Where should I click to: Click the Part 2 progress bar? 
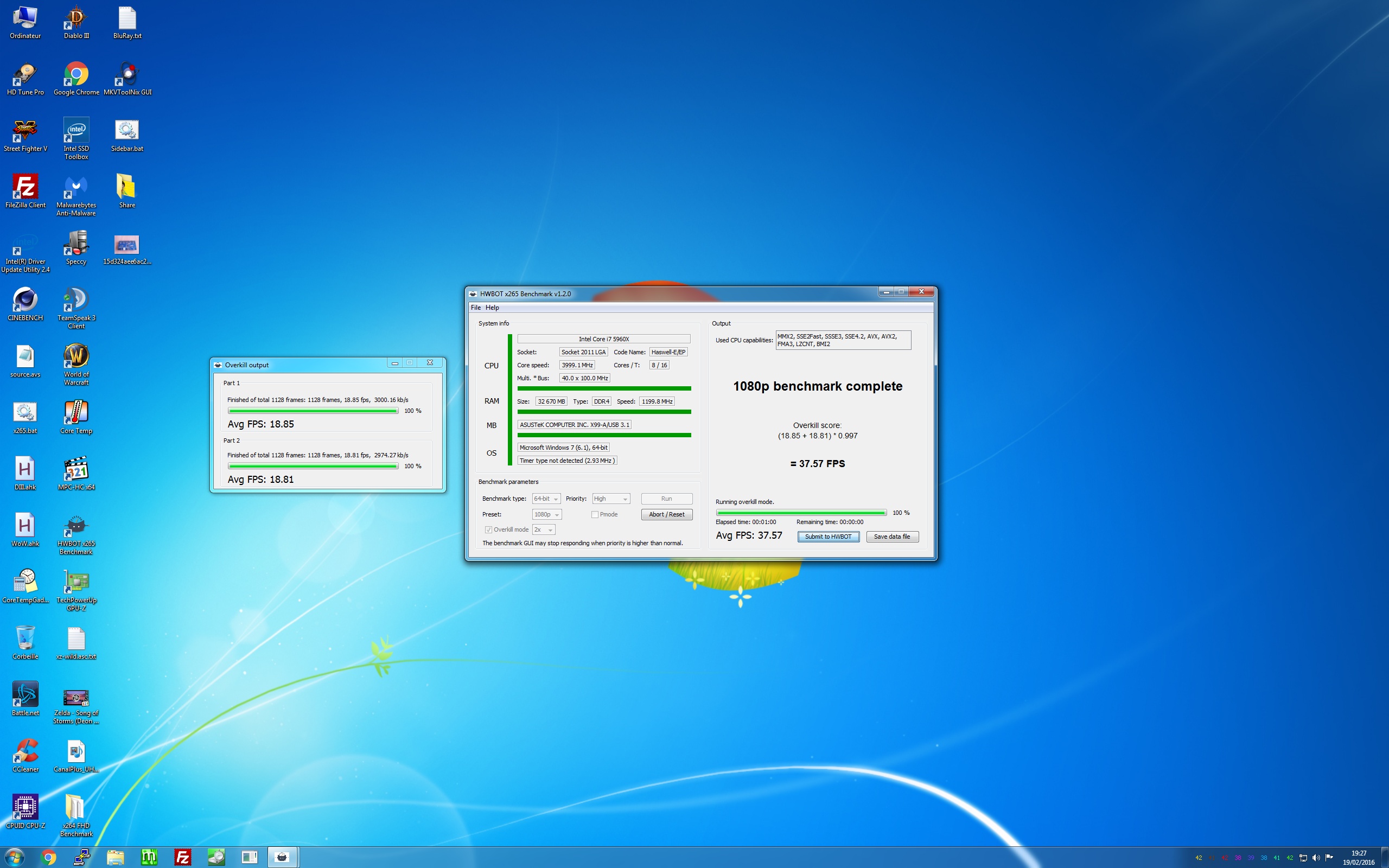tap(313, 466)
